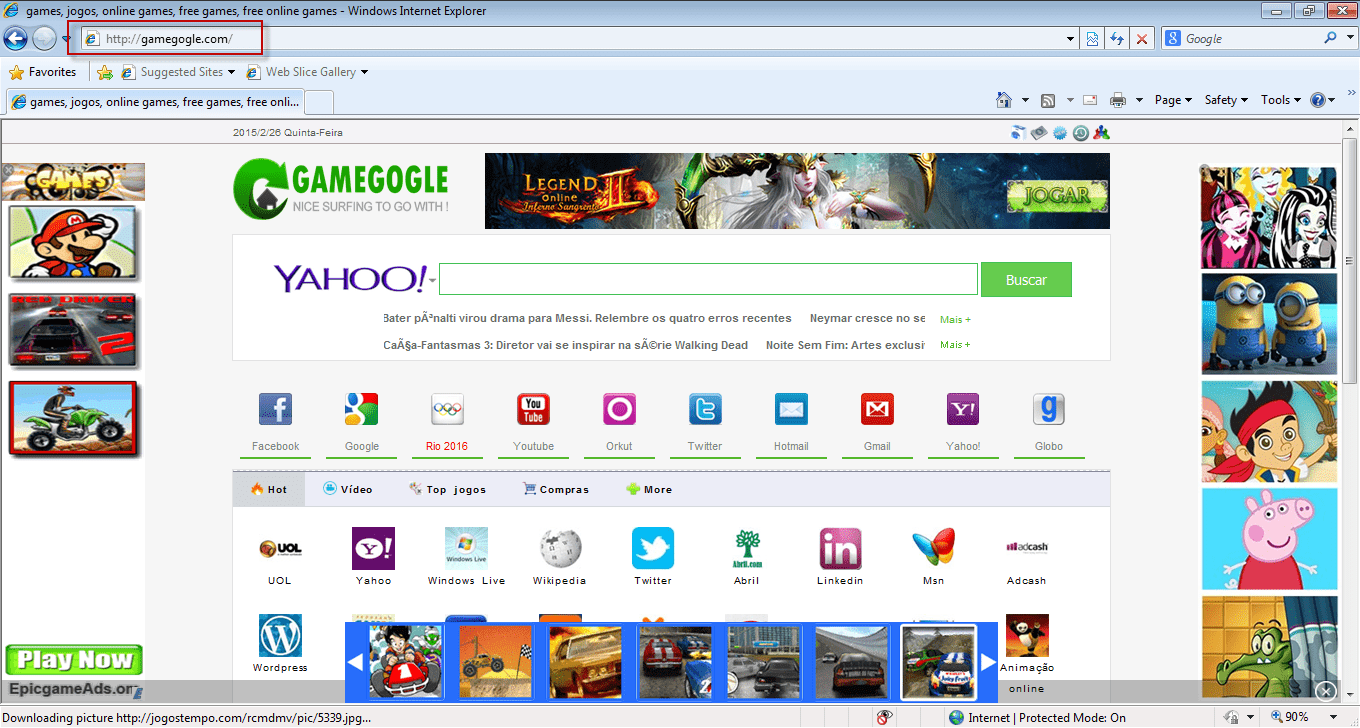The image size is (1360, 728).
Task: Open the UOL site icon
Action: (x=280, y=548)
